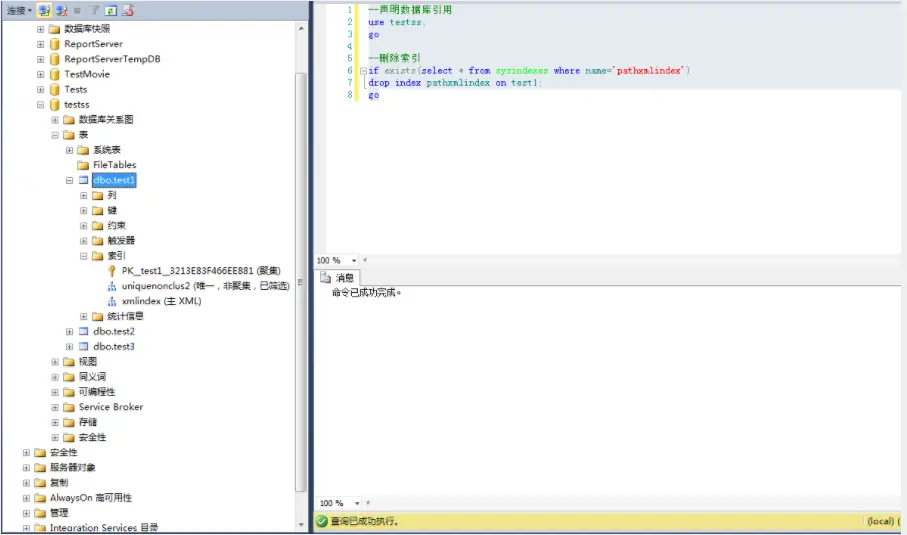Expand the 视图 folder node

pyautogui.click(x=55, y=361)
